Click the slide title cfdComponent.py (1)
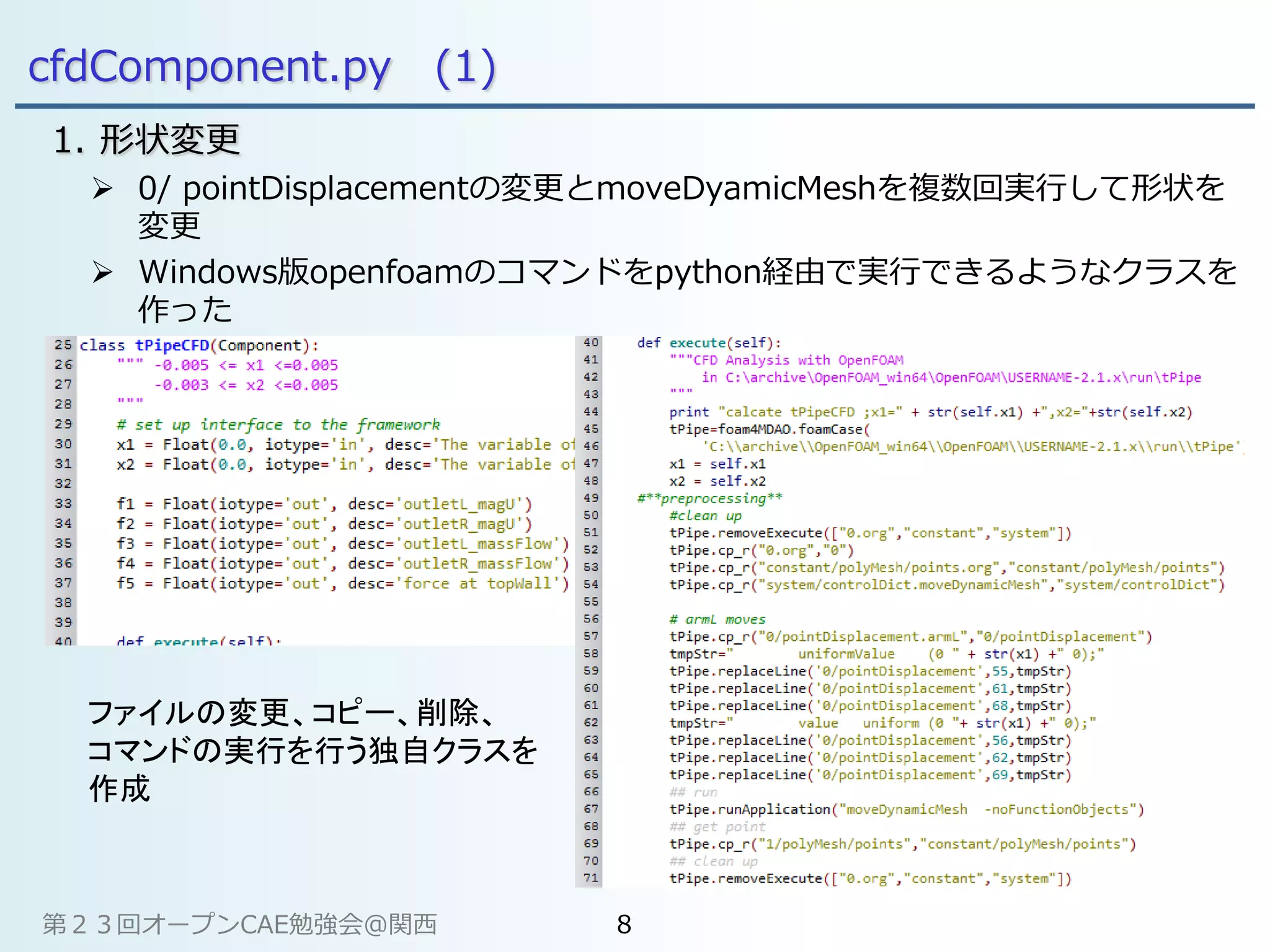This screenshot has height=952, width=1270. point(262,66)
